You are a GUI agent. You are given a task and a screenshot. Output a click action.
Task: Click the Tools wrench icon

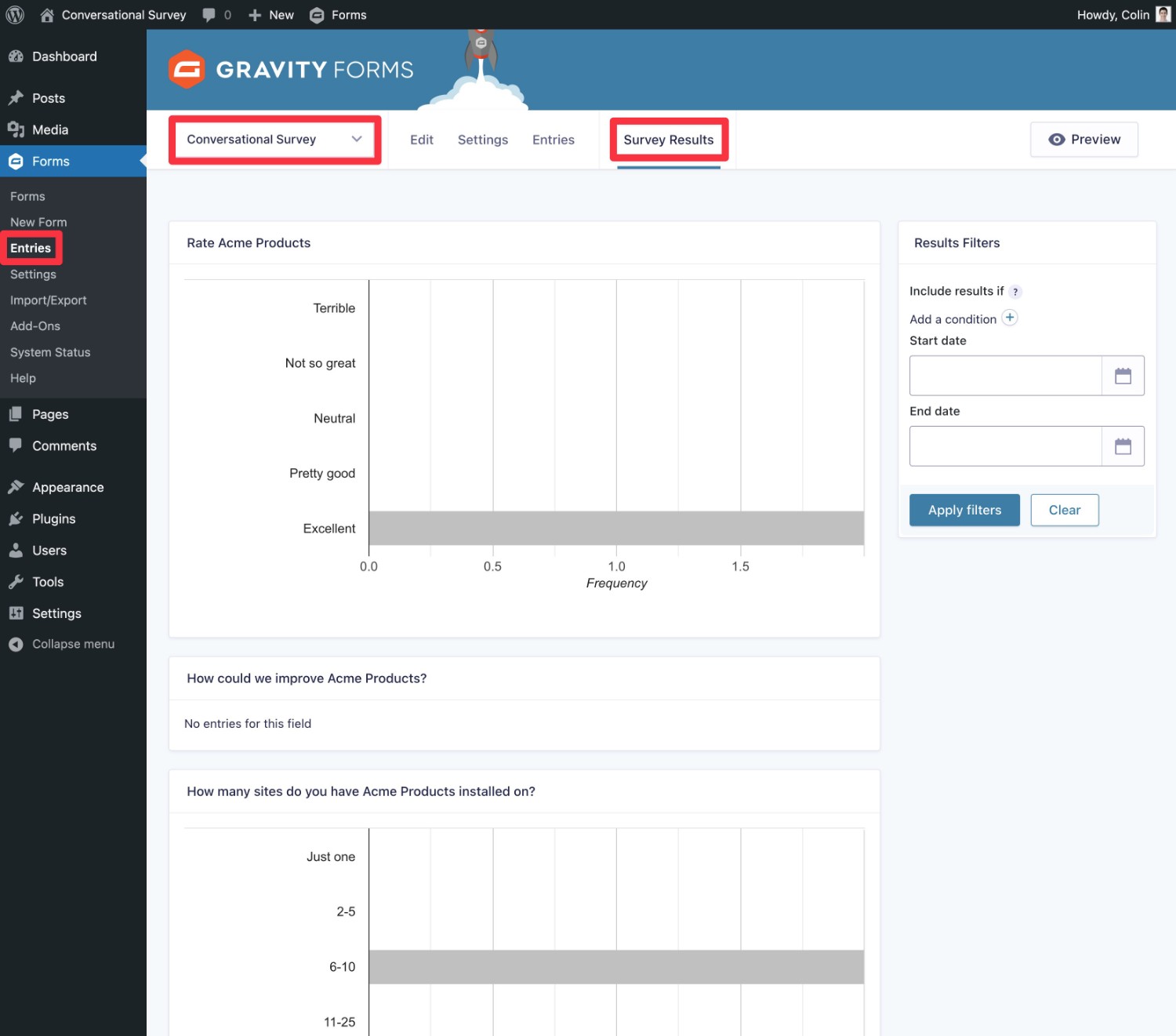point(16,582)
